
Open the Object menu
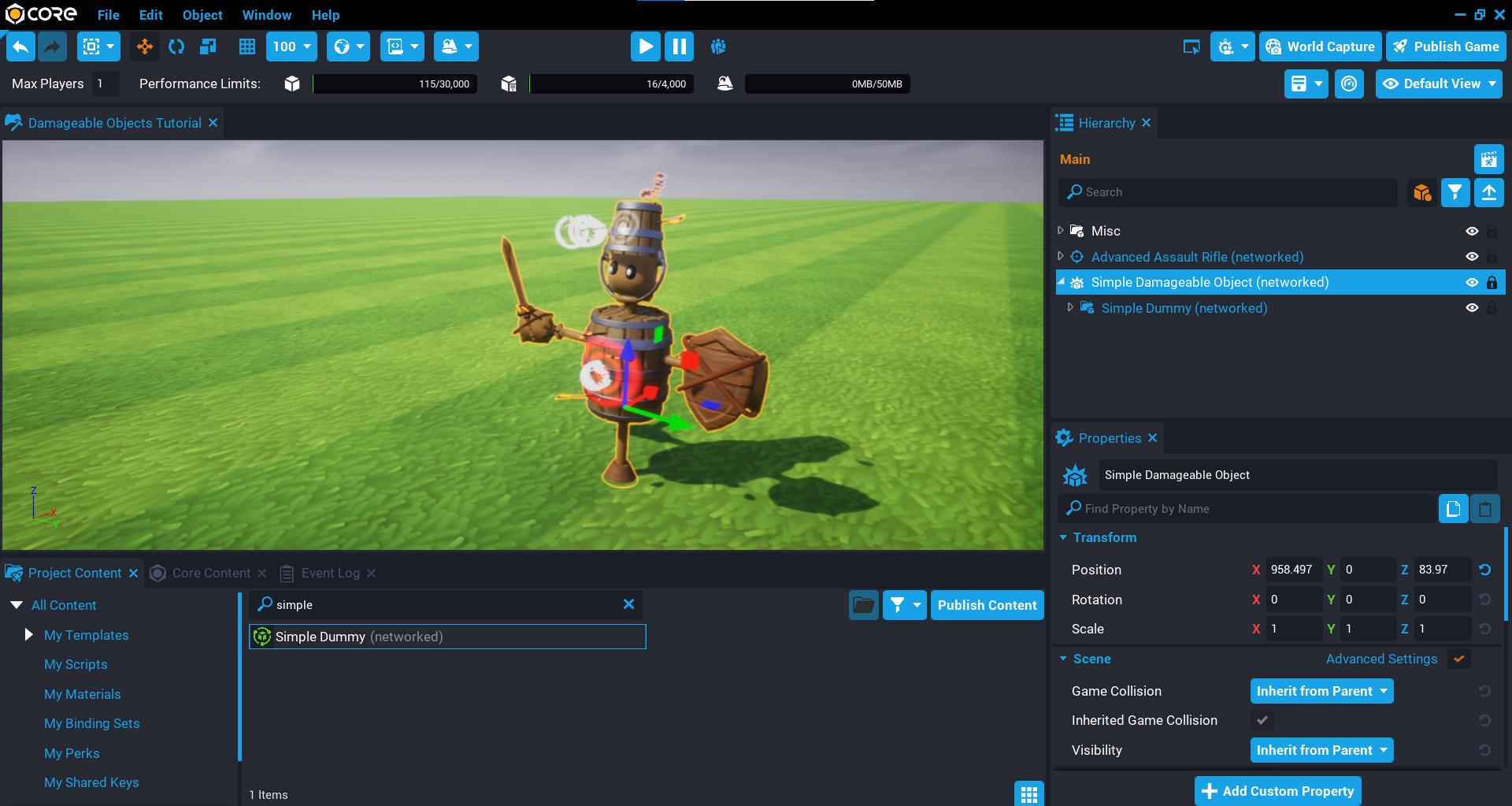click(202, 15)
